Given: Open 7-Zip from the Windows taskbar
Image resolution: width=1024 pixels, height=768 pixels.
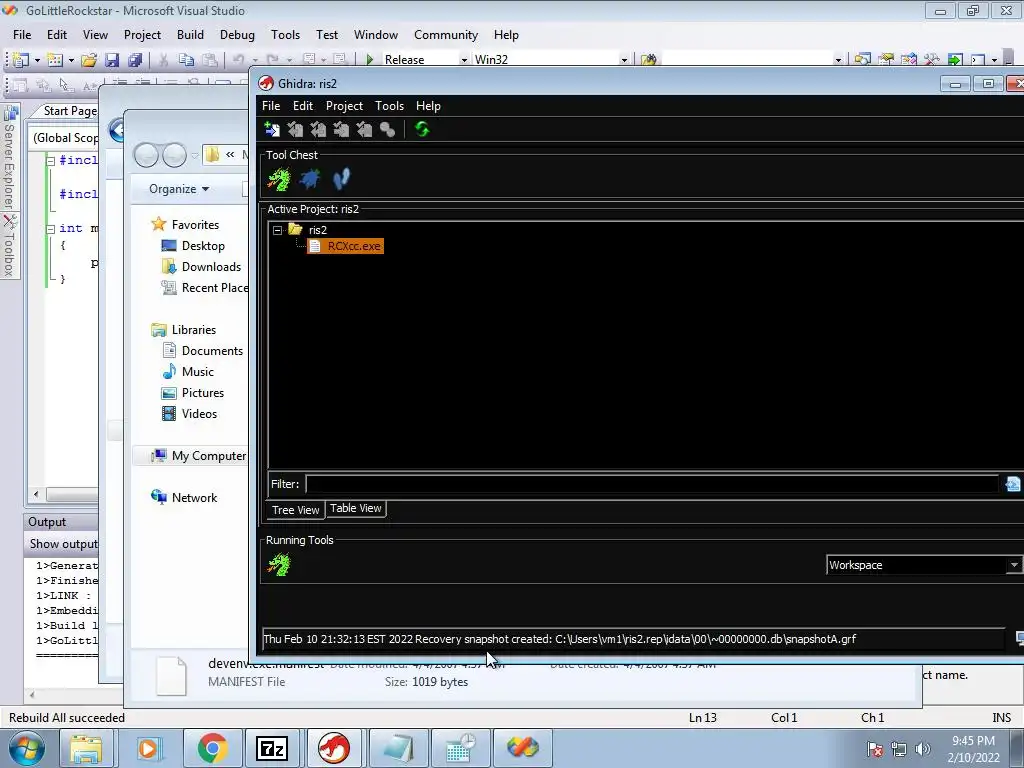Looking at the screenshot, I should [x=272, y=748].
